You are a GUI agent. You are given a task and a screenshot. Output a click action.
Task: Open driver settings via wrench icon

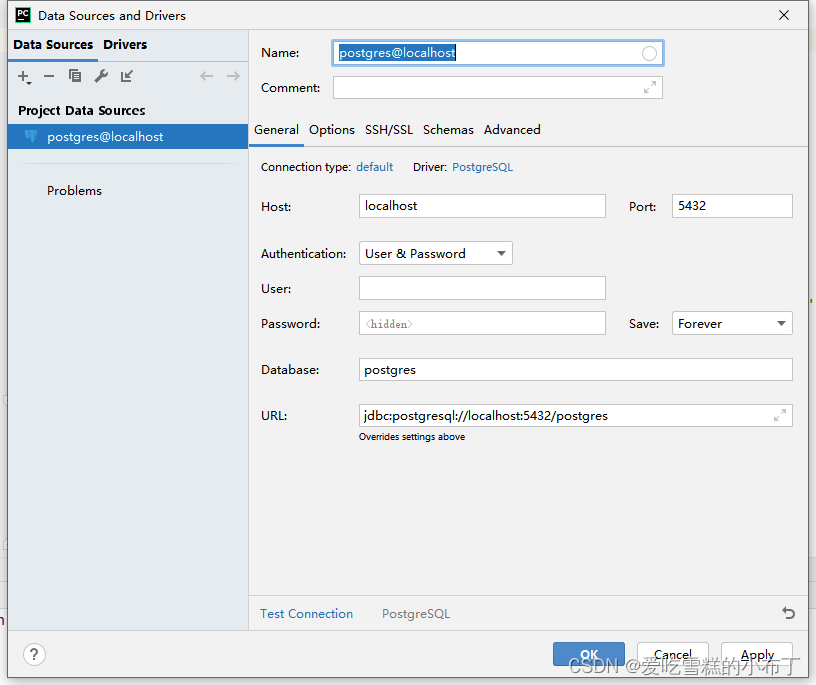(101, 76)
